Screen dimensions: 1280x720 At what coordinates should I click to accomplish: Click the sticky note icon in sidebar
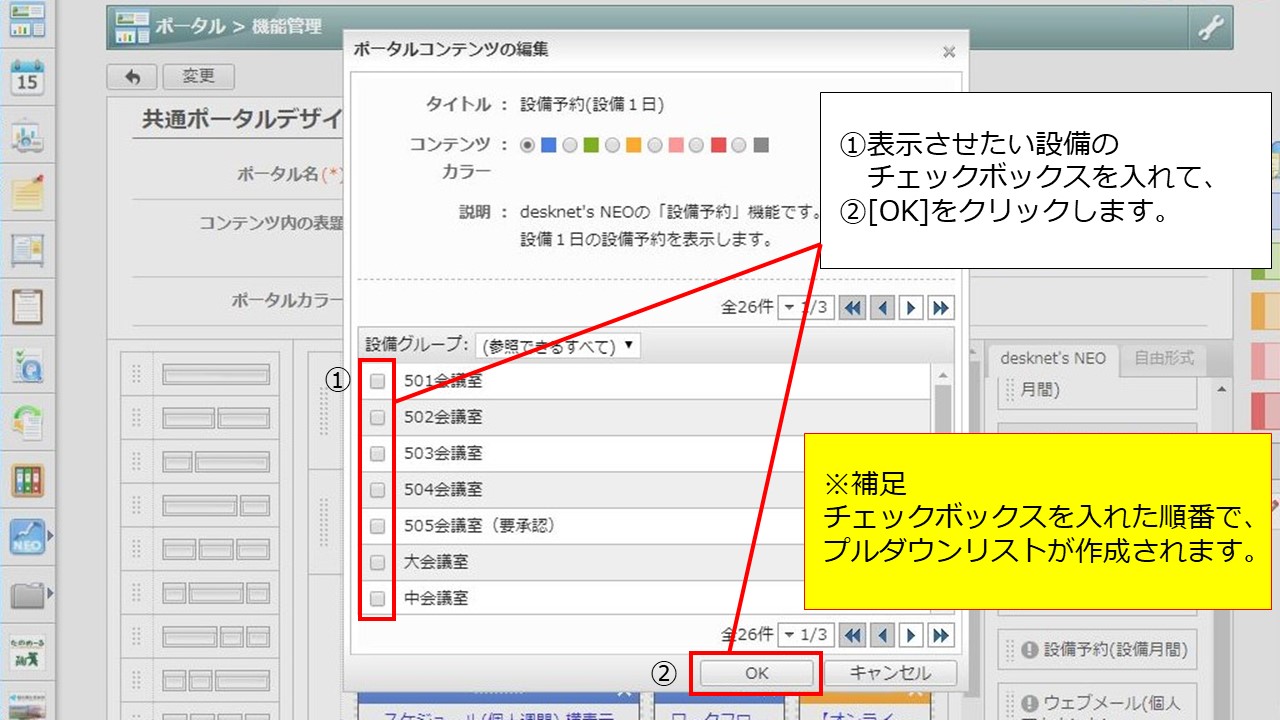tap(27, 191)
